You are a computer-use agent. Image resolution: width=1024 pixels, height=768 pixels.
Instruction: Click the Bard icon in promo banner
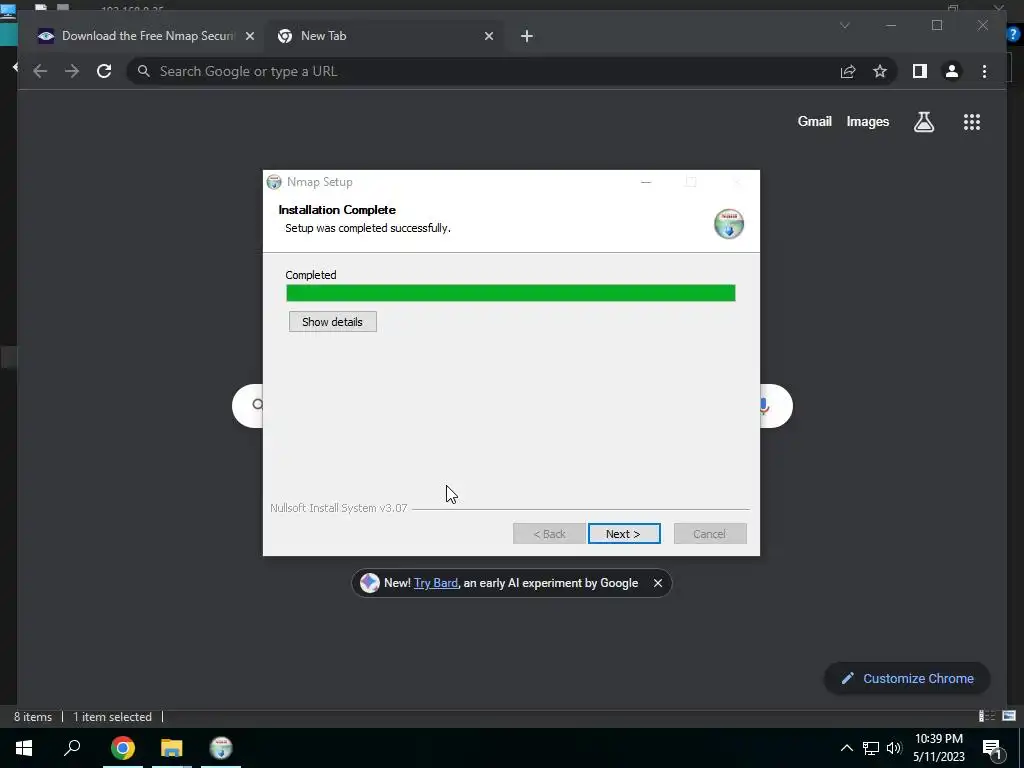370,583
